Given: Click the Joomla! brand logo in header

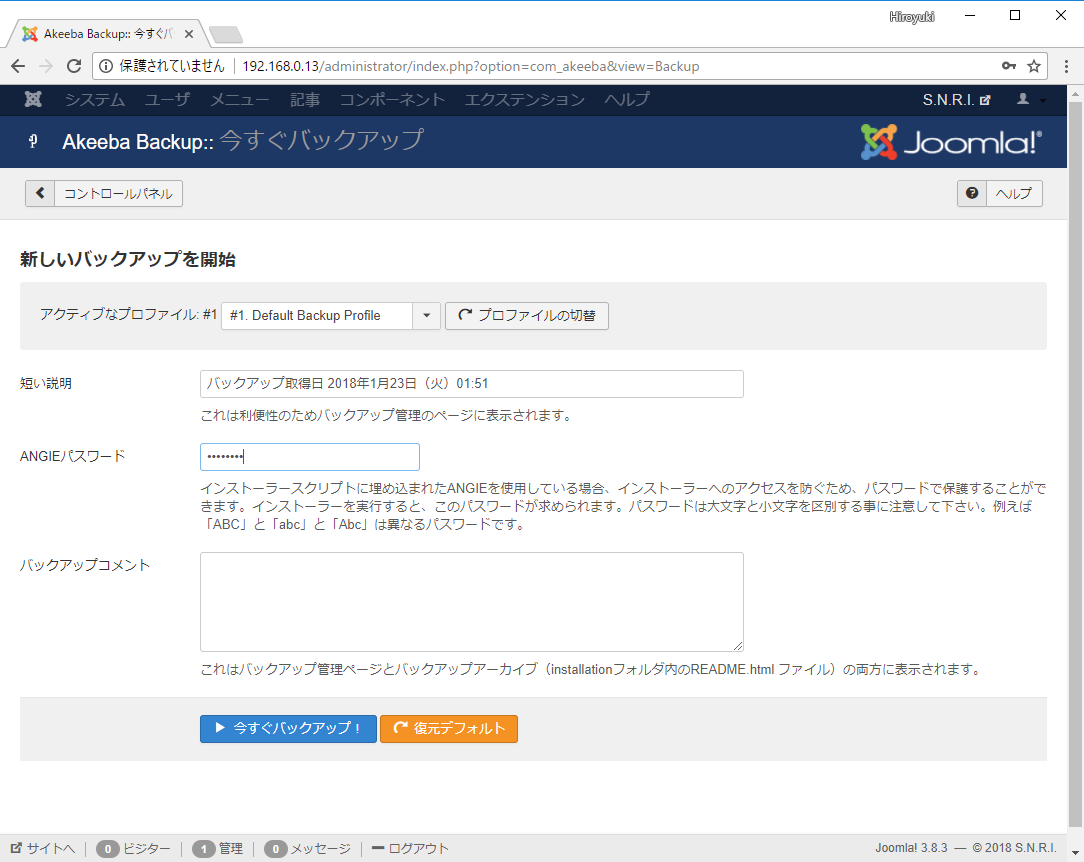Looking at the screenshot, I should tap(951, 142).
